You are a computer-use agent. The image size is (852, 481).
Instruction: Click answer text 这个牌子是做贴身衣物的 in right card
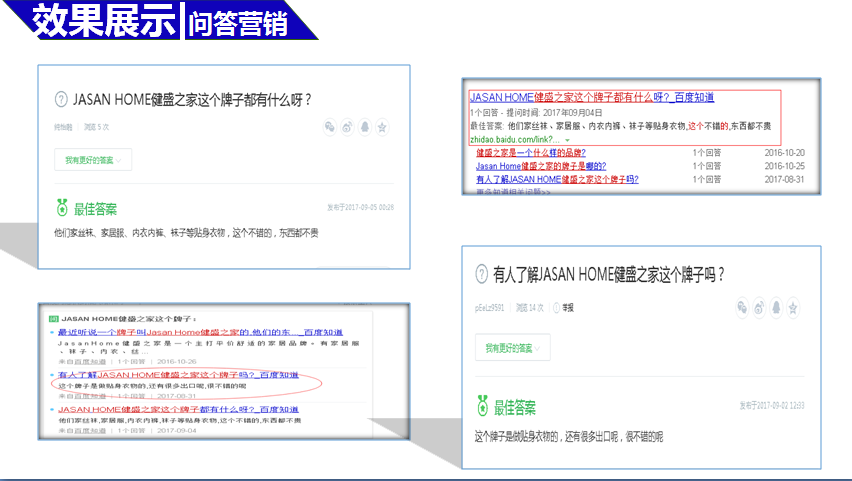pyautogui.click(x=569, y=436)
